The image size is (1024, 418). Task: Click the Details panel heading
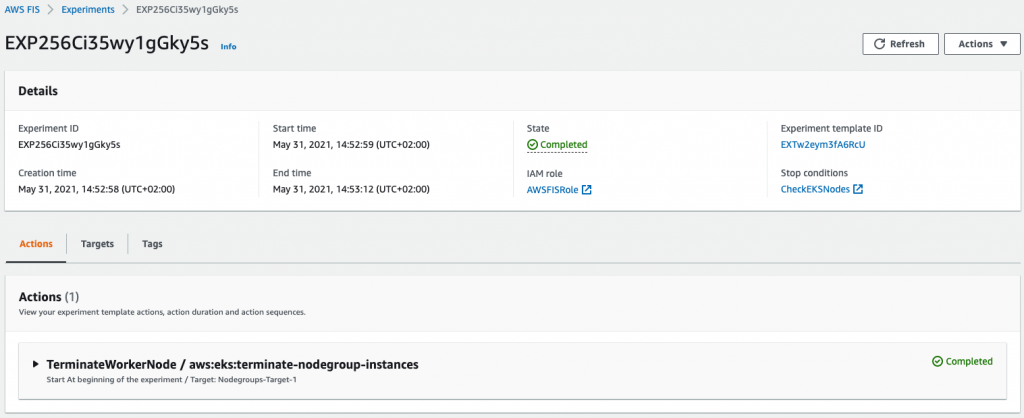coord(38,91)
